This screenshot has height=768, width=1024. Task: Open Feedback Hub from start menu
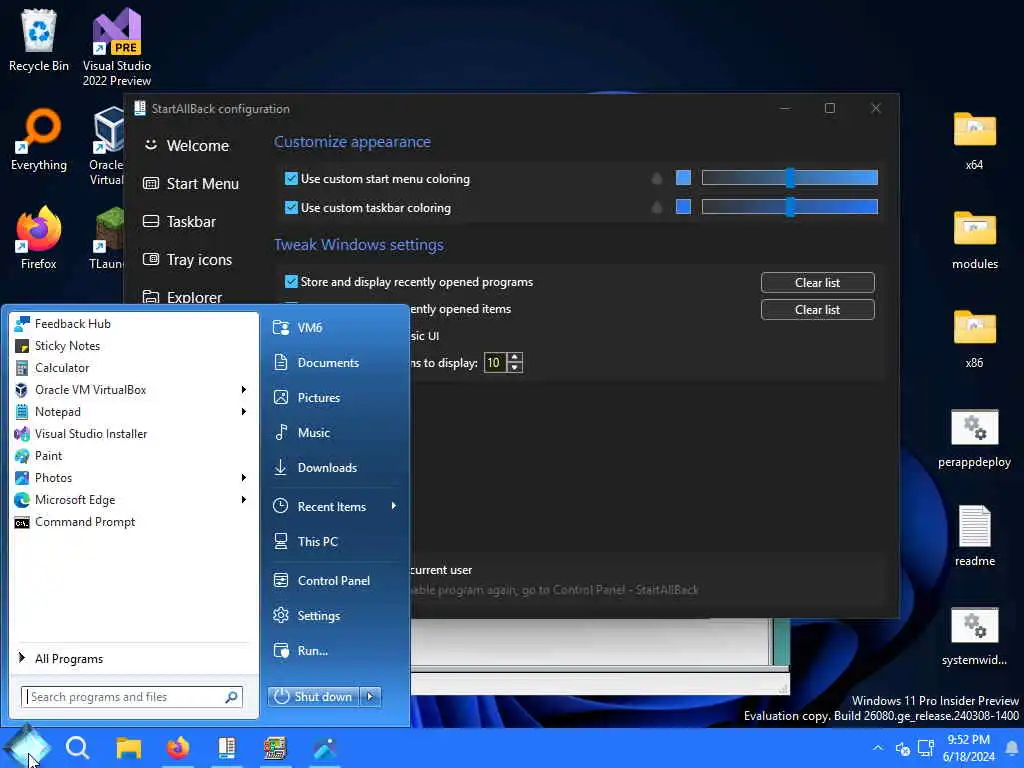pyautogui.click(x=72, y=324)
